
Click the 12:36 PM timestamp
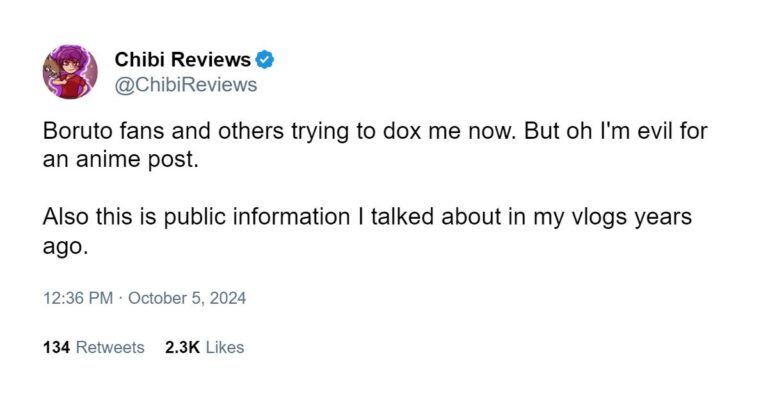coord(78,298)
